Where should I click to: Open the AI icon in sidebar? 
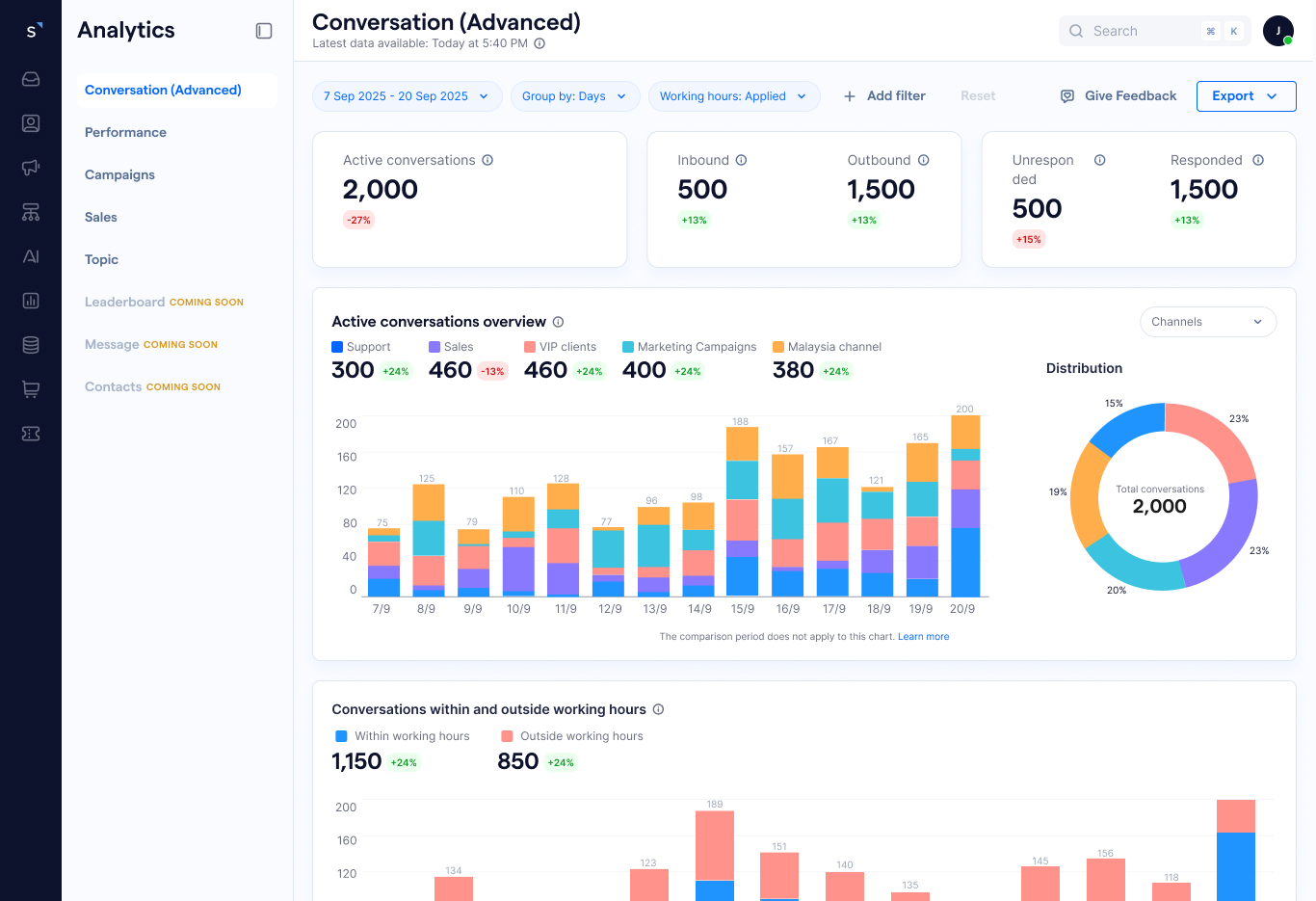pos(31,256)
